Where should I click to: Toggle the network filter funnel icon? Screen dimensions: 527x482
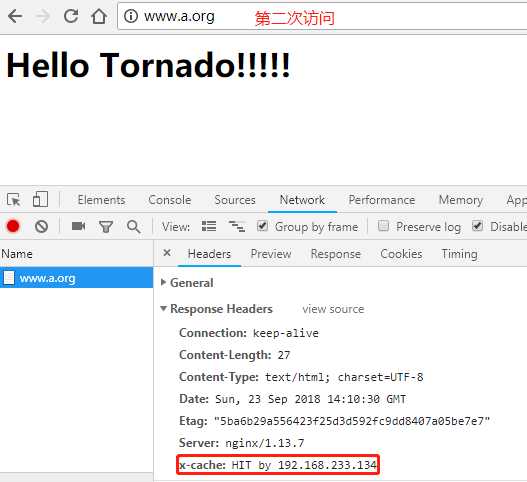106,227
